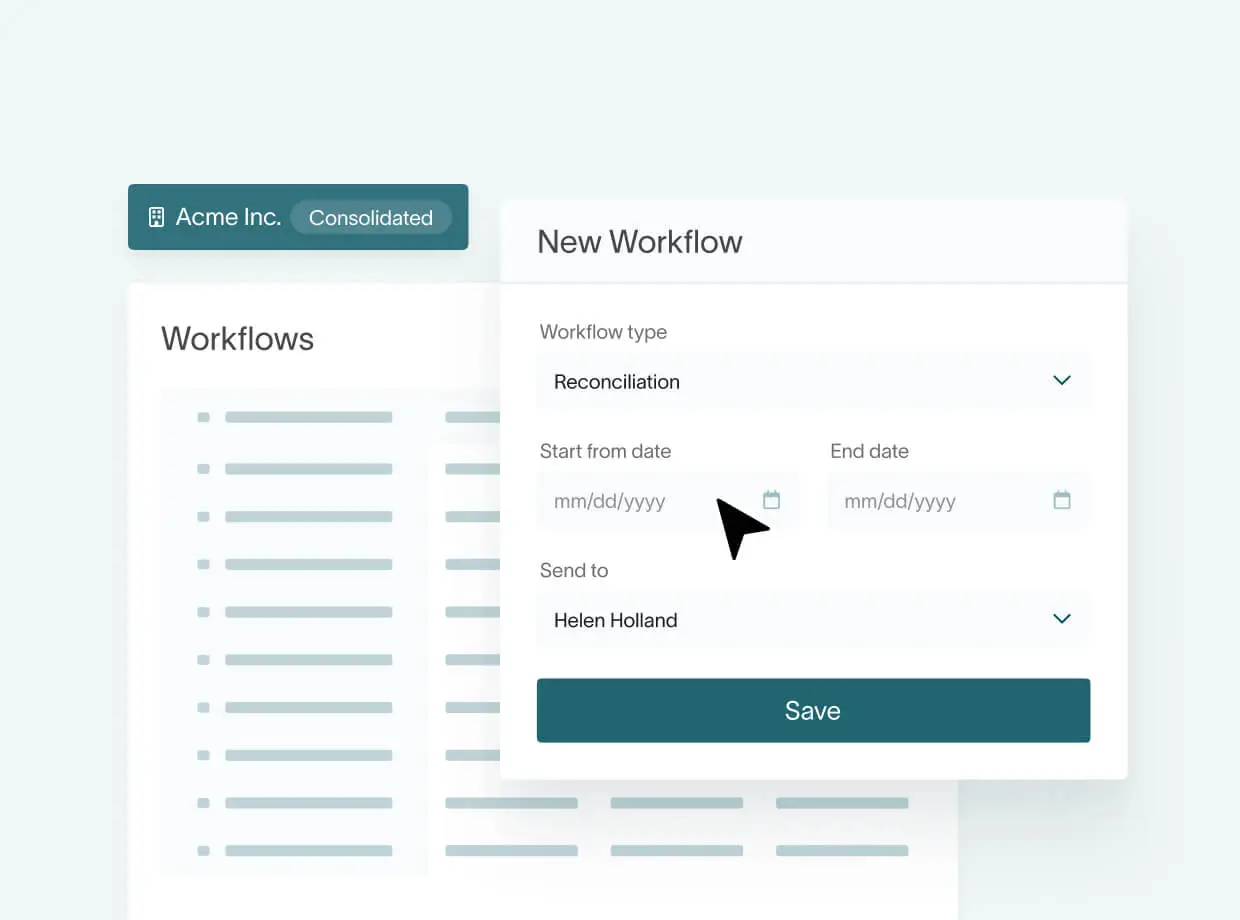Viewport: 1240px width, 920px height.
Task: Click the building icon next to Acme Inc.
Action: (156, 216)
